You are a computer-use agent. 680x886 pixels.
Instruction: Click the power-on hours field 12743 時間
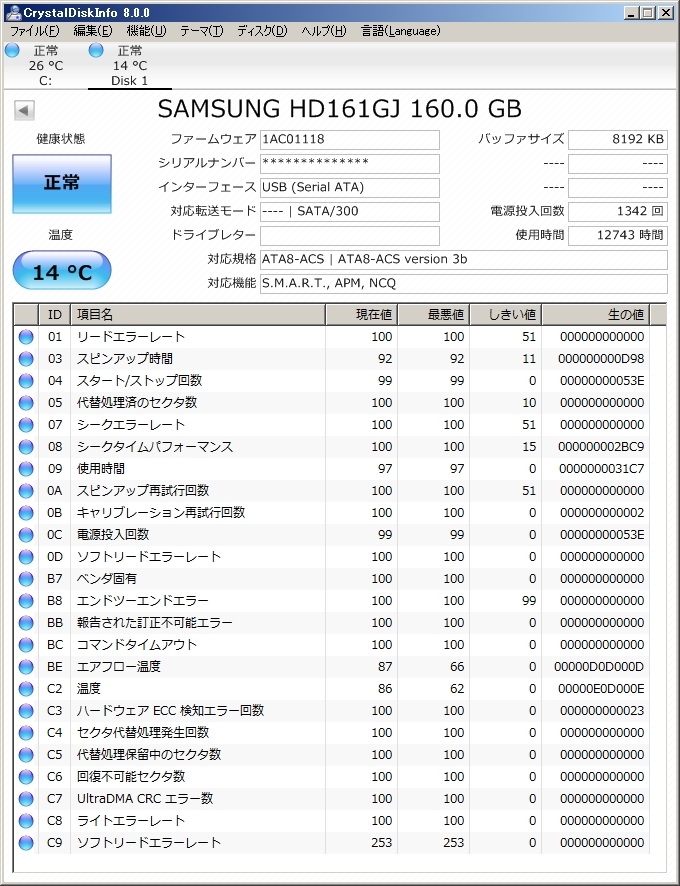pyautogui.click(x=617, y=235)
